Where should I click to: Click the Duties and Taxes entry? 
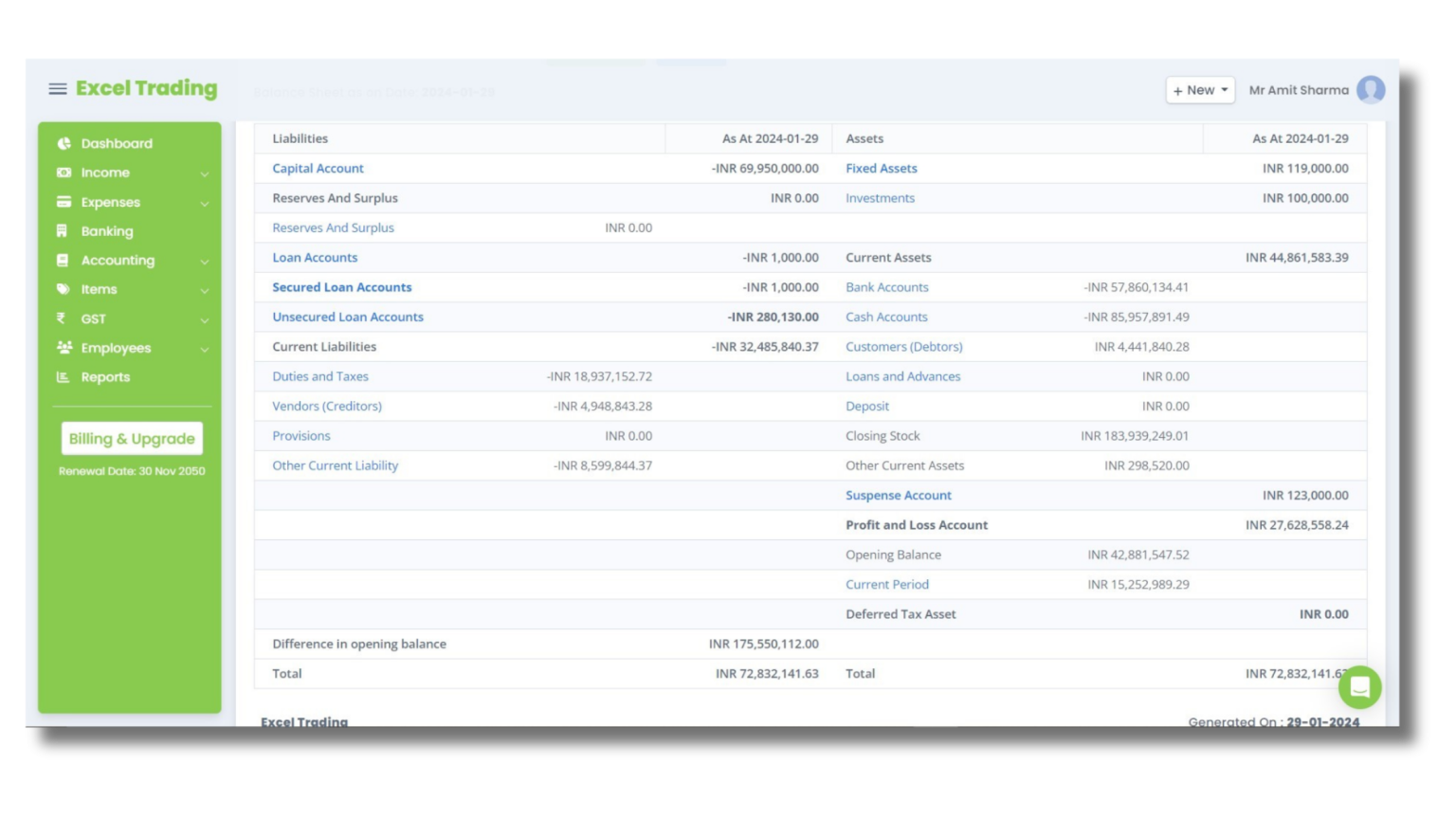coord(320,376)
